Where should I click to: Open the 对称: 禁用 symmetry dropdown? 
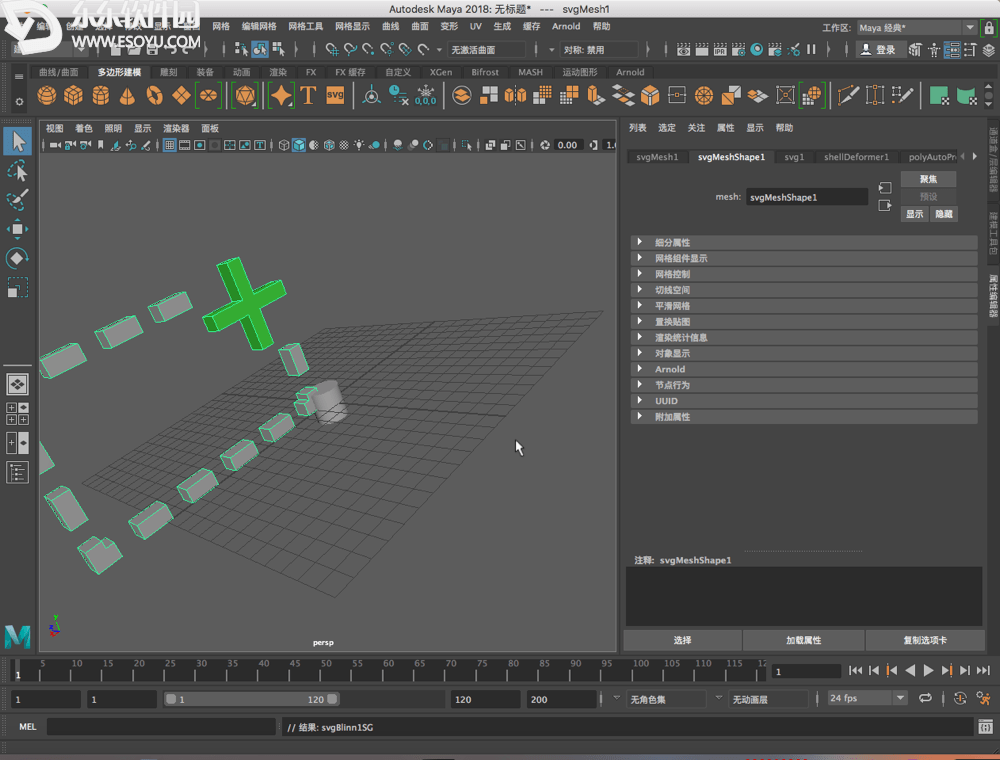coord(598,50)
